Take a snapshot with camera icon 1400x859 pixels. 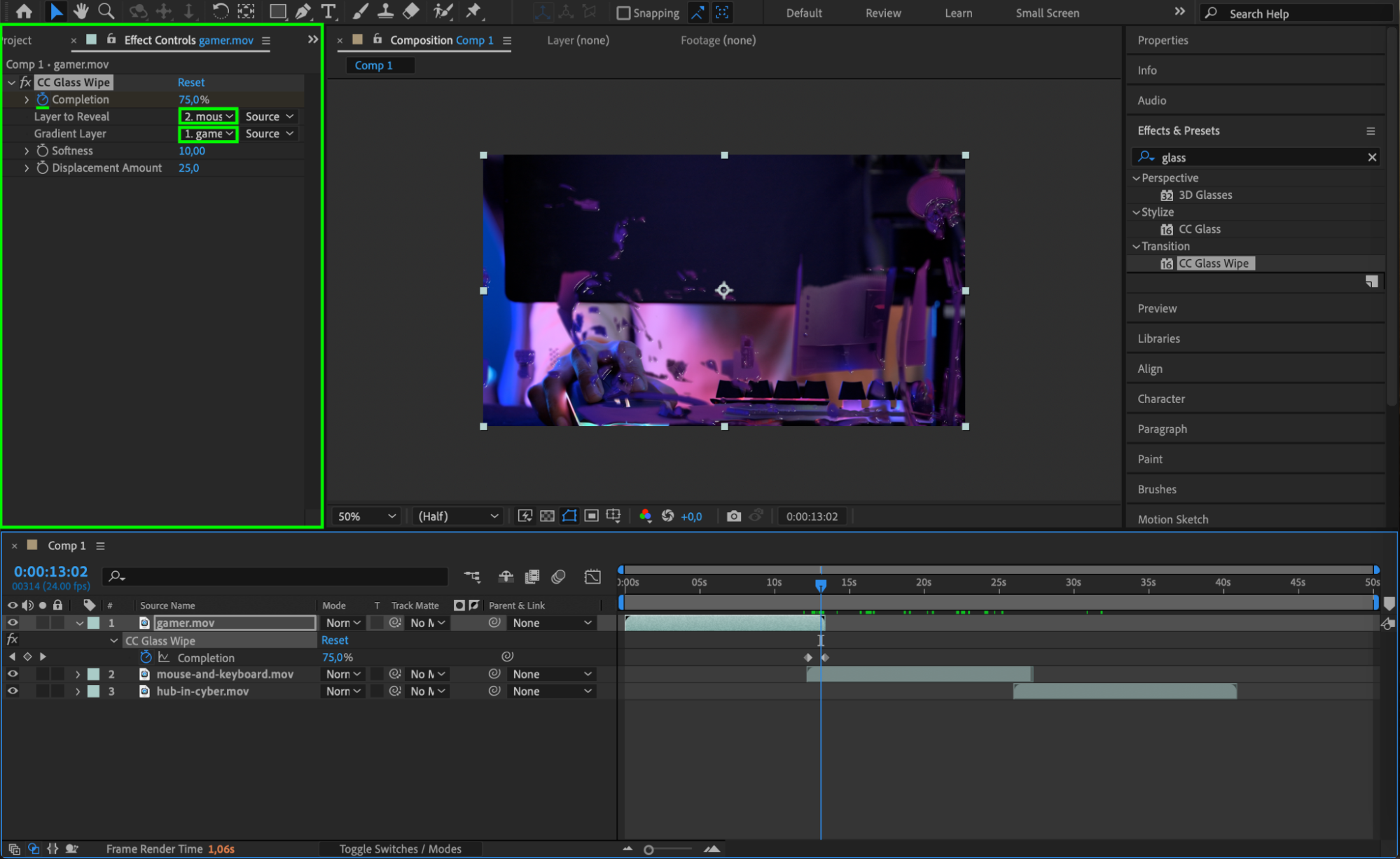733,516
